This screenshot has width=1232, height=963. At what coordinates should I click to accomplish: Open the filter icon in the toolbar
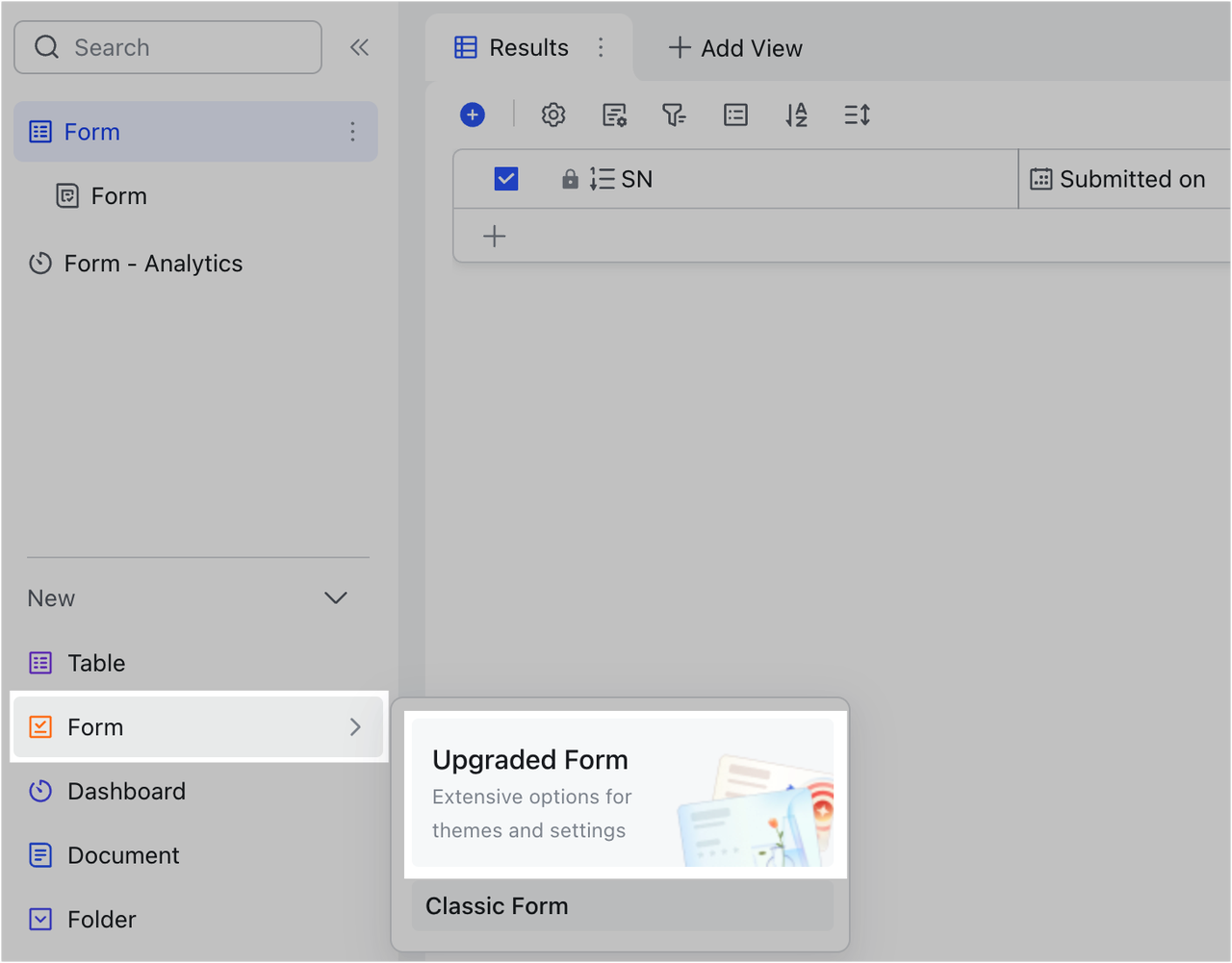[675, 114]
